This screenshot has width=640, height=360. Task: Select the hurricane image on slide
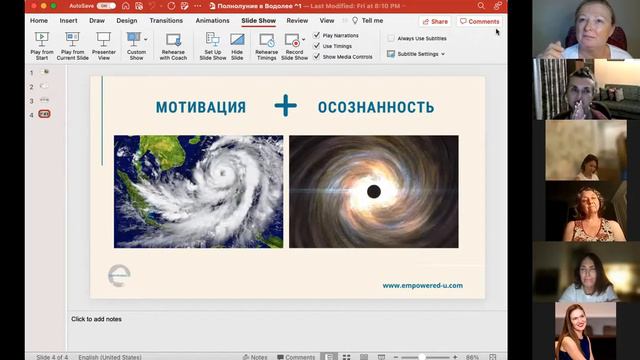pos(198,191)
